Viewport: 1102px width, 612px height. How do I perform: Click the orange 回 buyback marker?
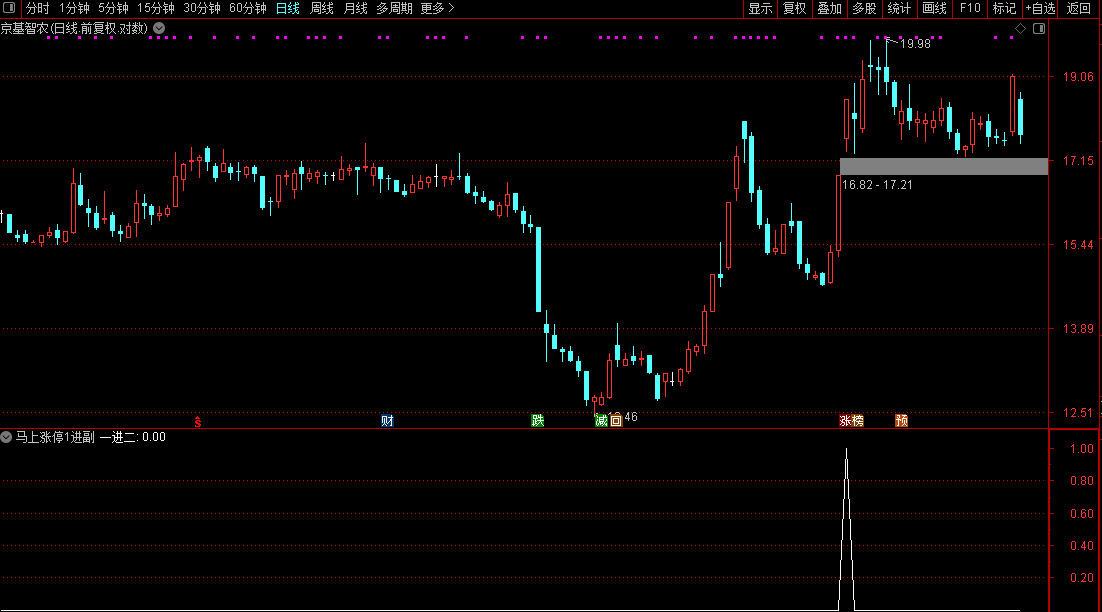click(x=616, y=421)
